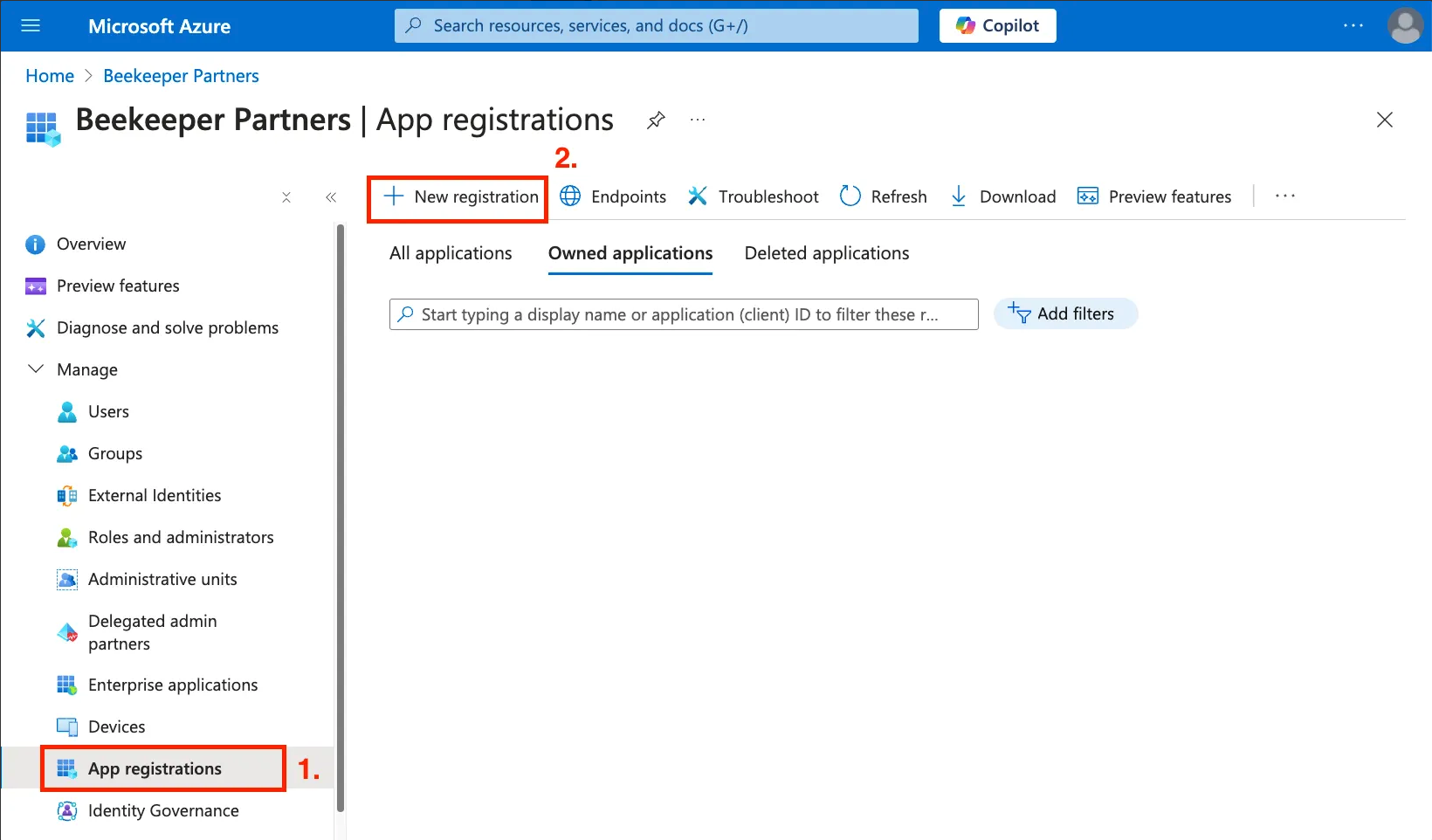This screenshot has height=840, width=1432.
Task: Open the hamburger portal menu
Action: point(31,26)
